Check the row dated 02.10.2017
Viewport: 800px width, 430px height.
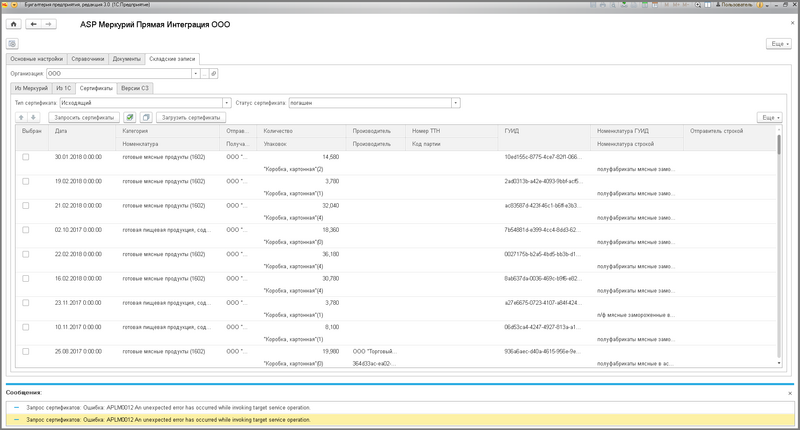click(x=26, y=230)
